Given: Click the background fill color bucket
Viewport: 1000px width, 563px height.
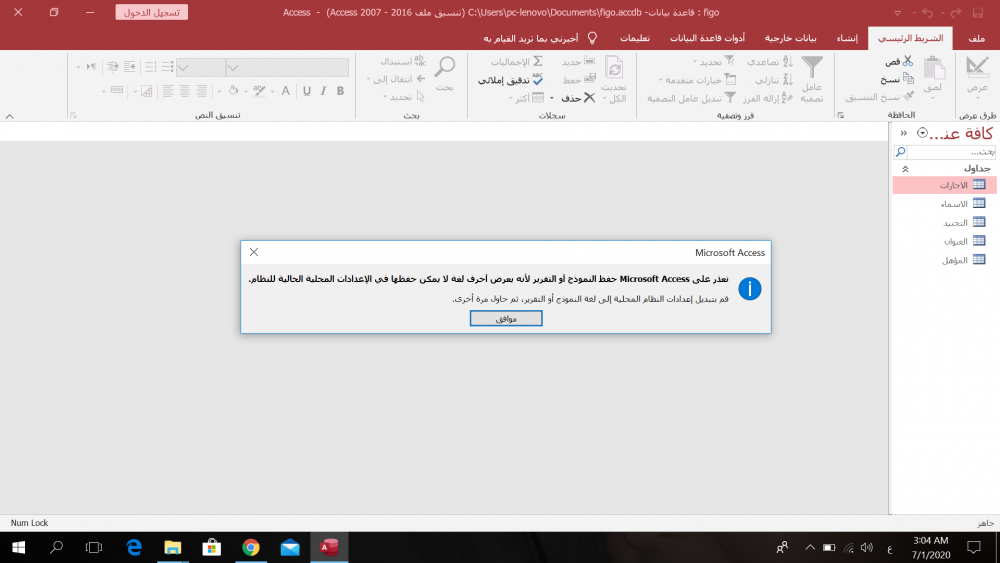Looking at the screenshot, I should point(233,91).
